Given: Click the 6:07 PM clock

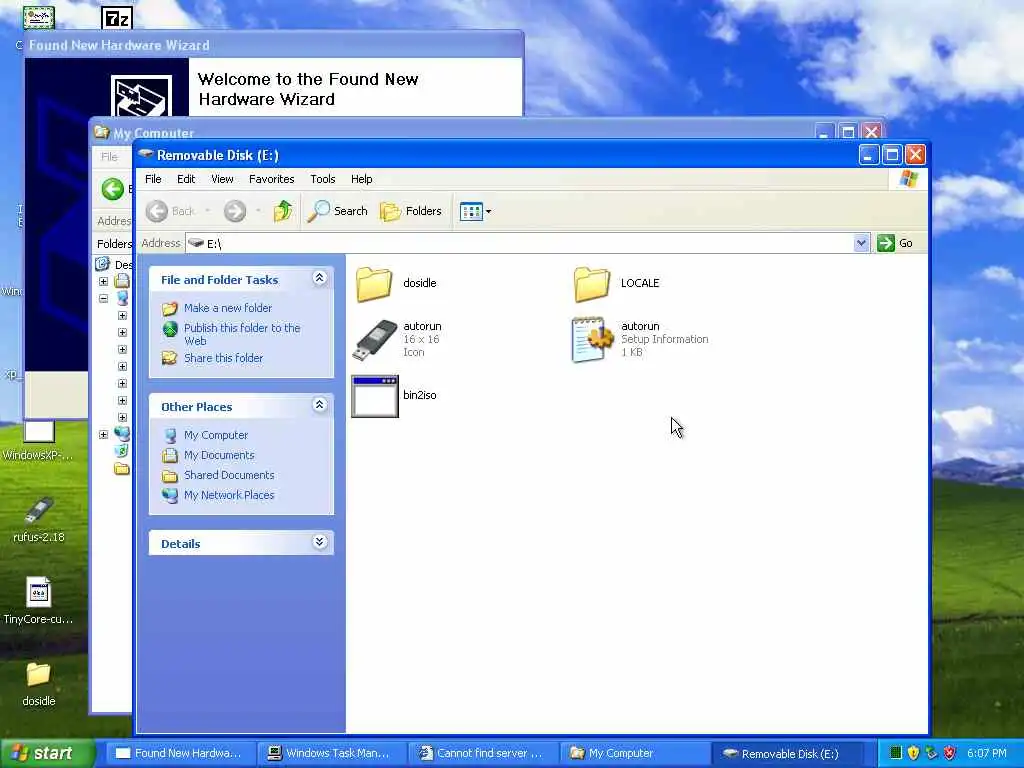Looking at the screenshot, I should coord(987,753).
